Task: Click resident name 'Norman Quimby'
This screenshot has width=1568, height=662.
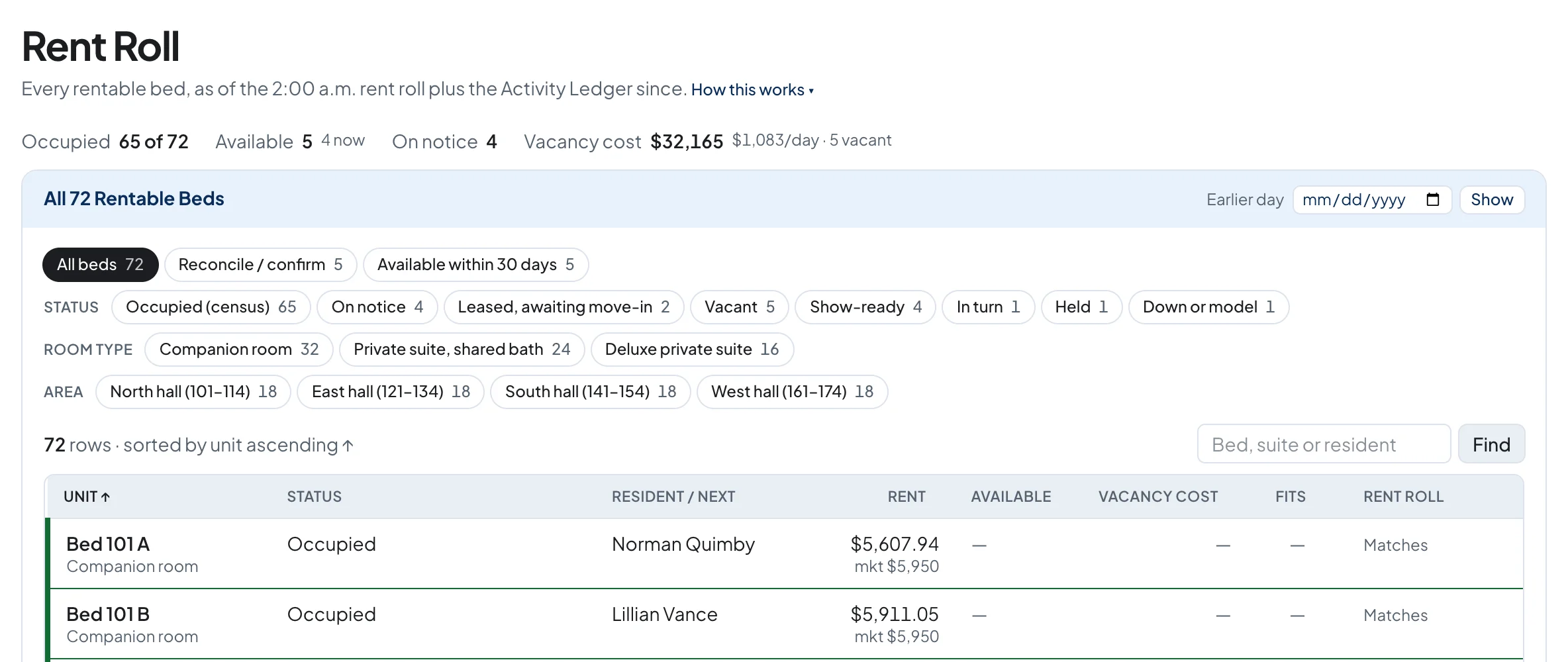Action: click(683, 544)
